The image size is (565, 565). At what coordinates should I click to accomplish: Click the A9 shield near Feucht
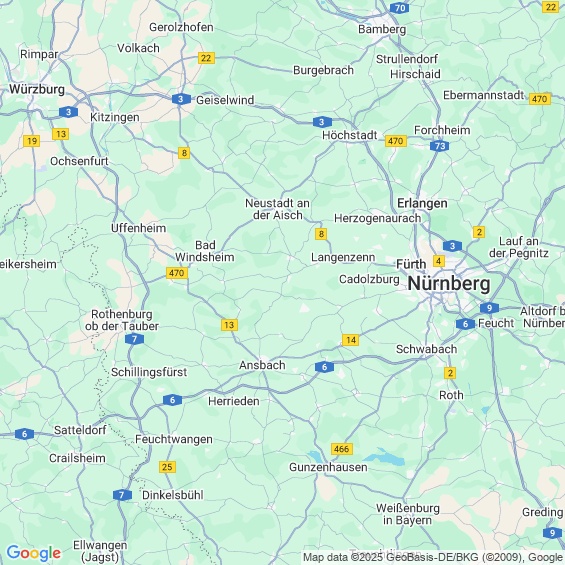(489, 308)
